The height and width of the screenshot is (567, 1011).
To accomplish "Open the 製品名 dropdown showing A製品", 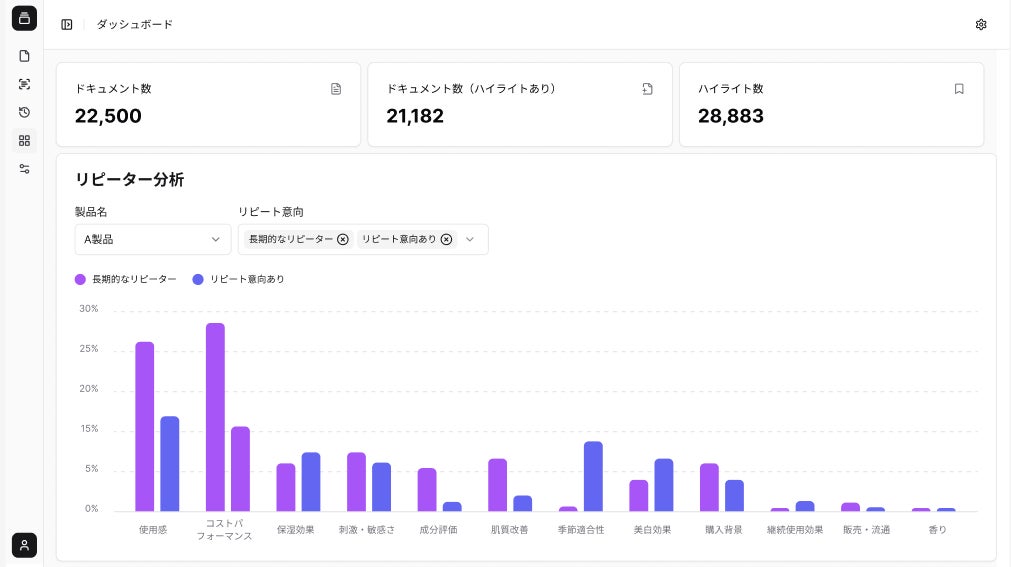I will [153, 239].
